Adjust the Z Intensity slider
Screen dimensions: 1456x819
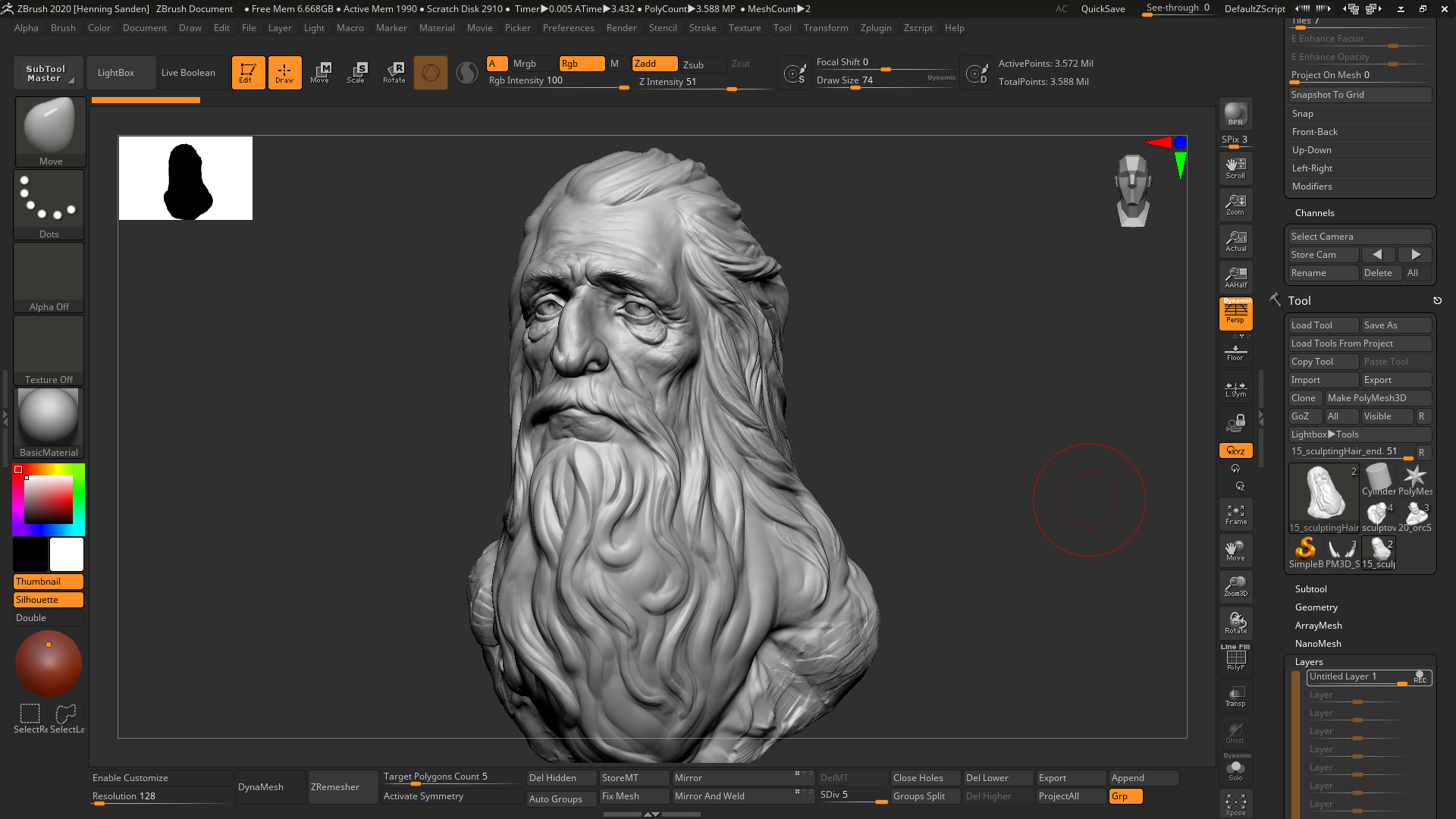point(705,82)
